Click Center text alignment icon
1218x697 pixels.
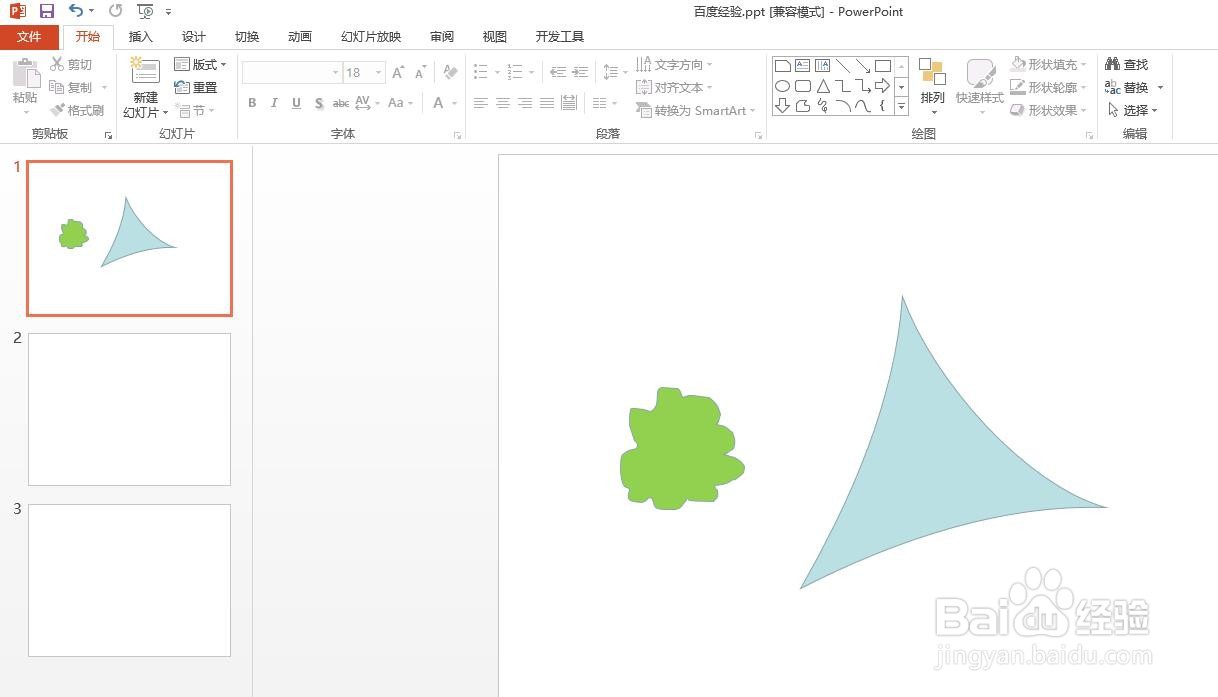[503, 103]
